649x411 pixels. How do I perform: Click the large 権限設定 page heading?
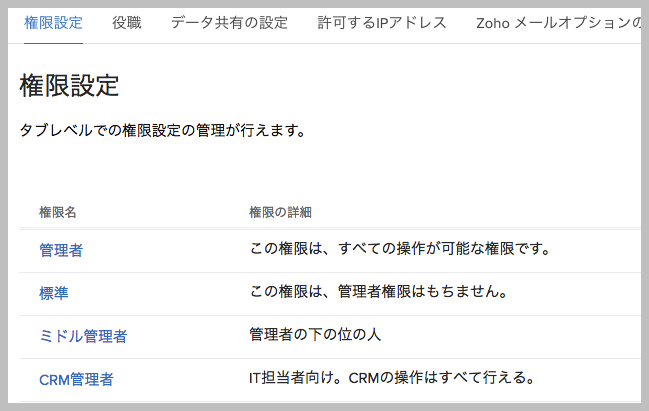(70, 86)
